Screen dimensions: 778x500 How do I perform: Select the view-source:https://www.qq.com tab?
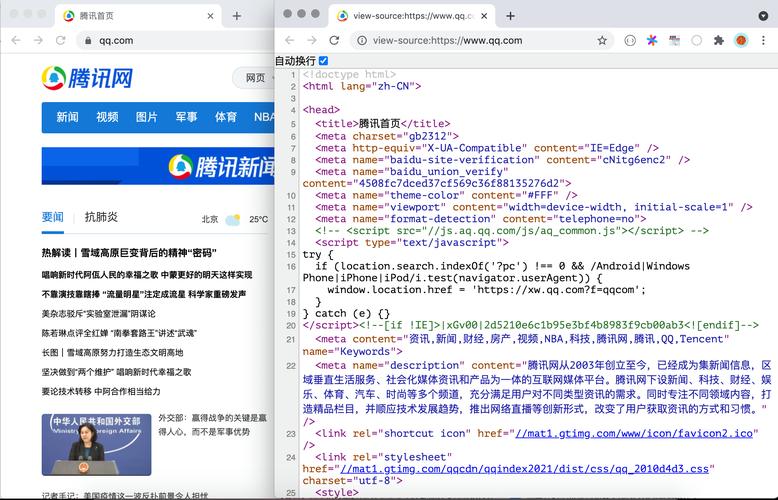point(412,16)
